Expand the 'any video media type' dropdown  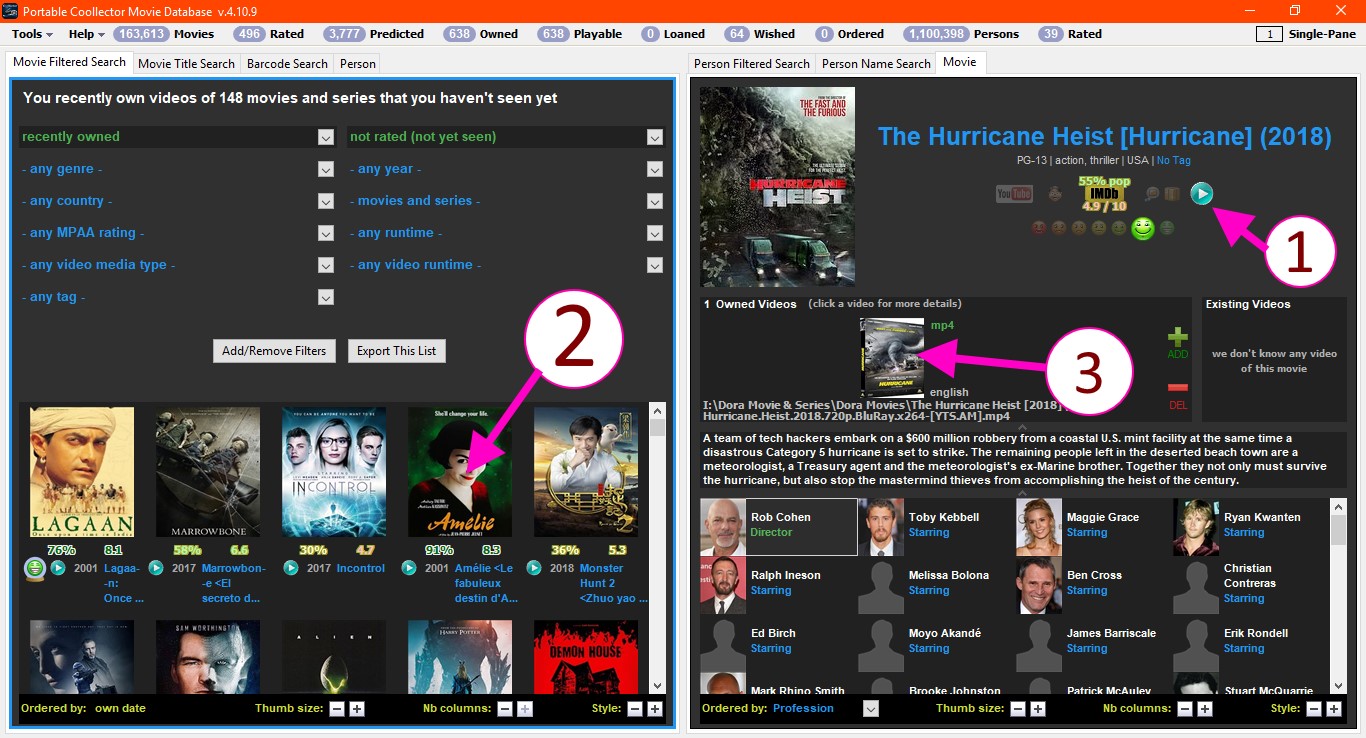click(326, 265)
